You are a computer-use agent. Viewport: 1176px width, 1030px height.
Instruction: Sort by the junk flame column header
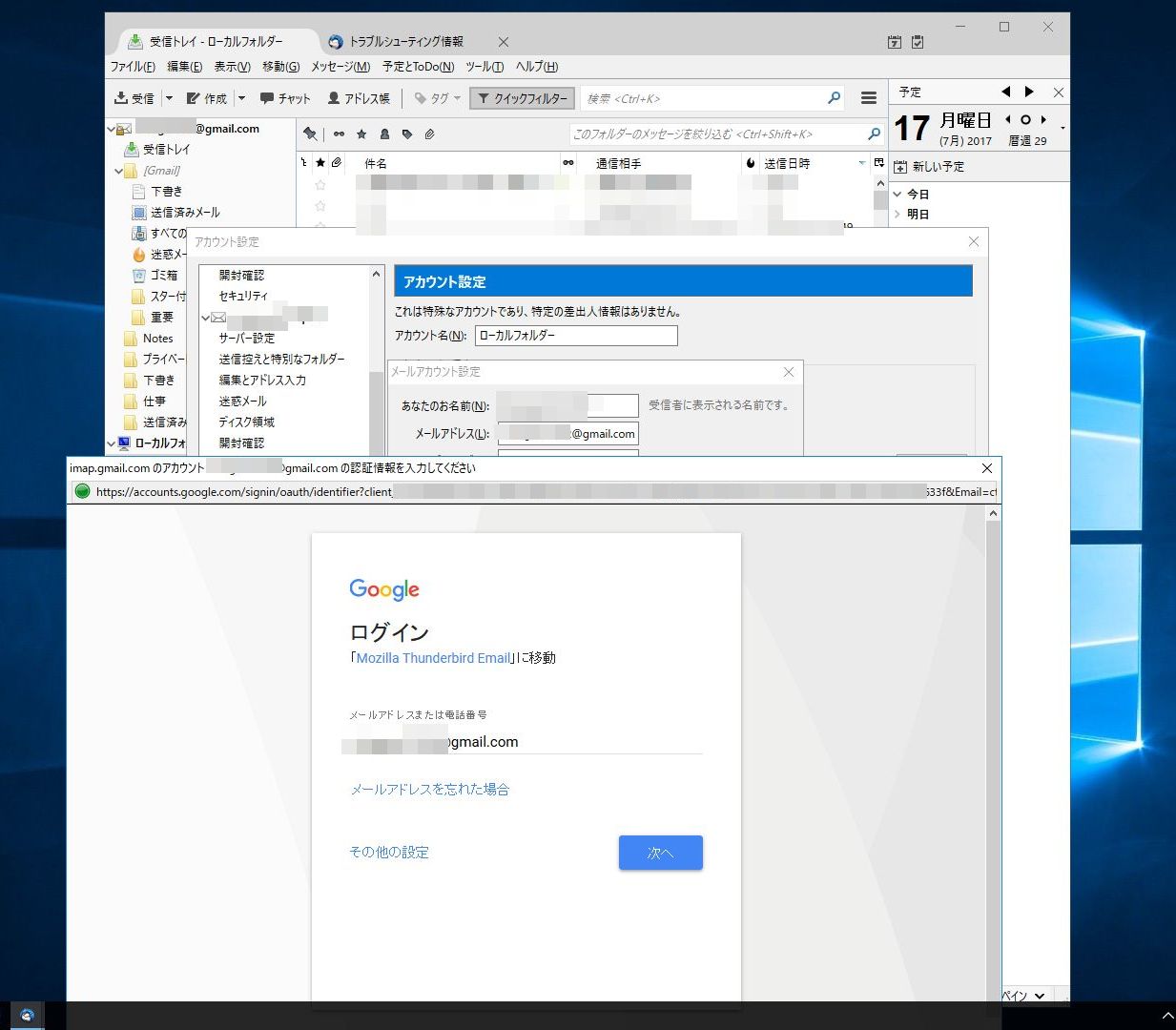pos(750,163)
